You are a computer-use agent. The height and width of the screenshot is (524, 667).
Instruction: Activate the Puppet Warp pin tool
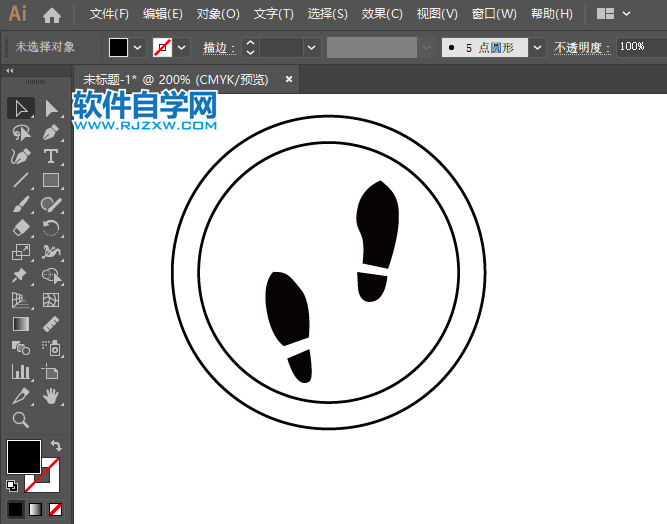pyautogui.click(x=20, y=276)
